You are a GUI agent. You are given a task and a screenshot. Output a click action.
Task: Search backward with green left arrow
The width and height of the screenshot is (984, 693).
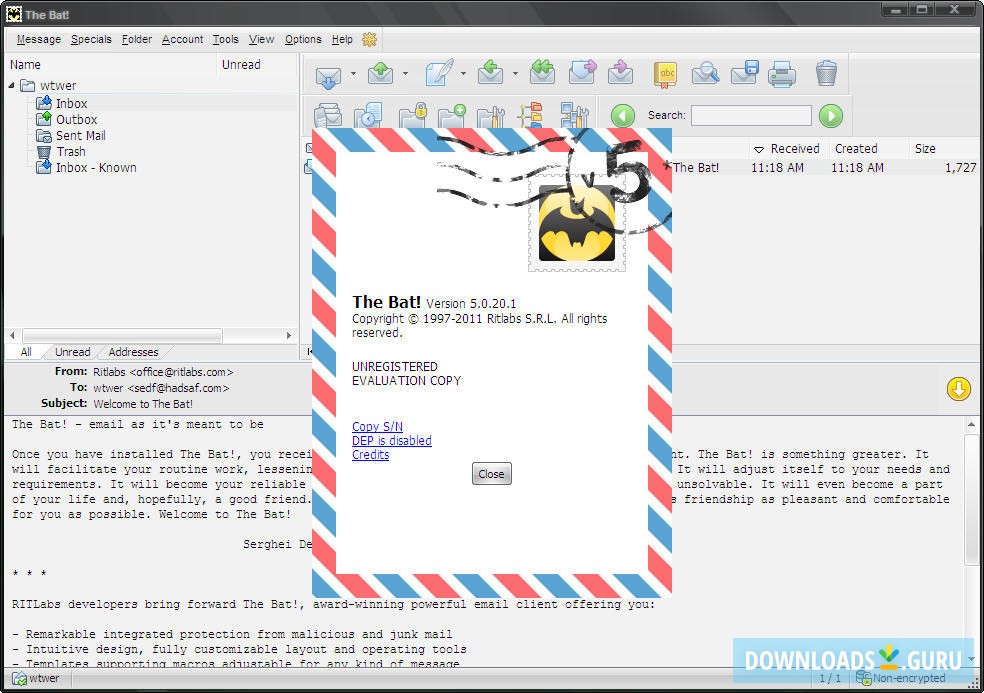[623, 116]
